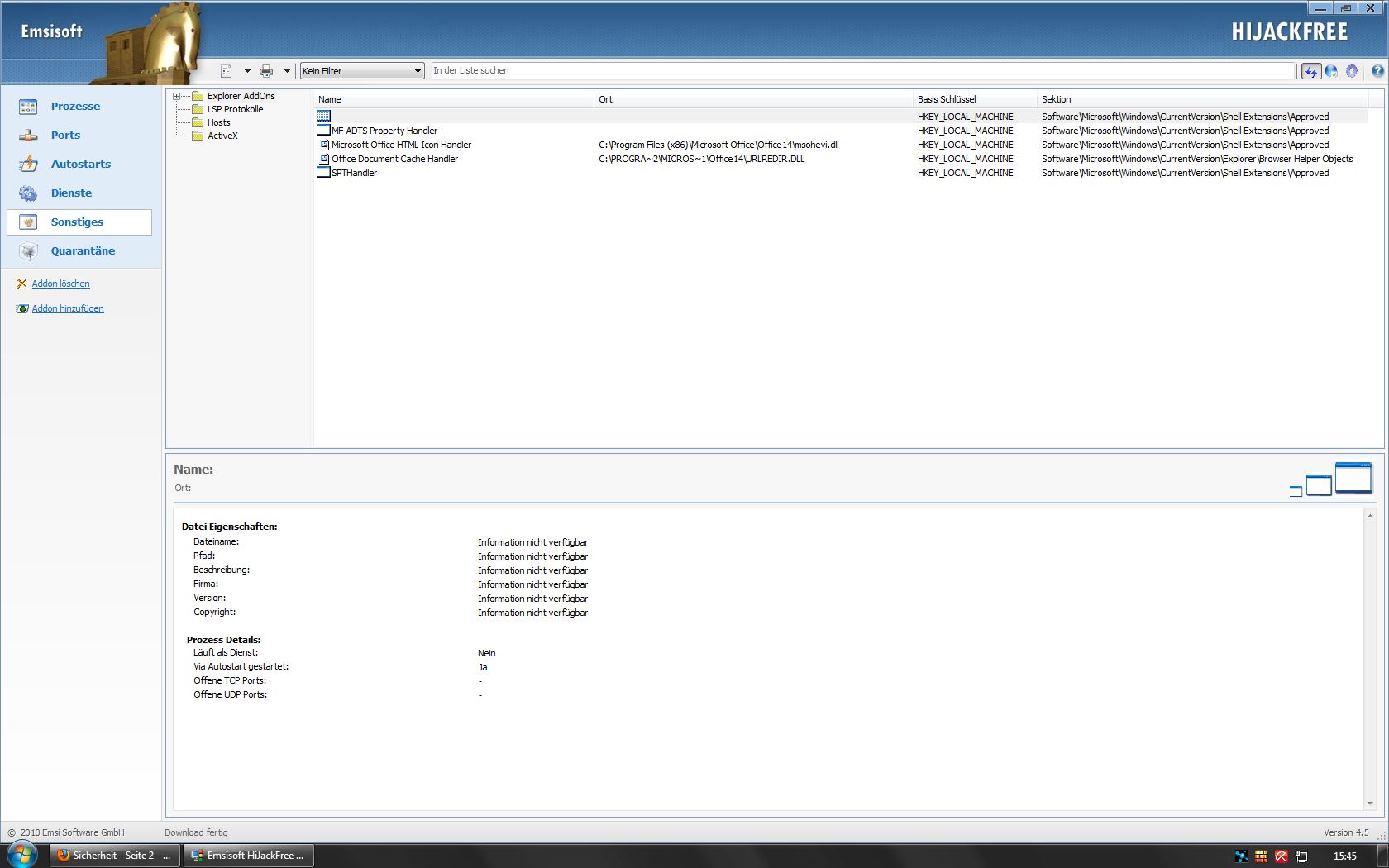Select the Microsoft Office HTML Icon Handler row

tap(842, 145)
